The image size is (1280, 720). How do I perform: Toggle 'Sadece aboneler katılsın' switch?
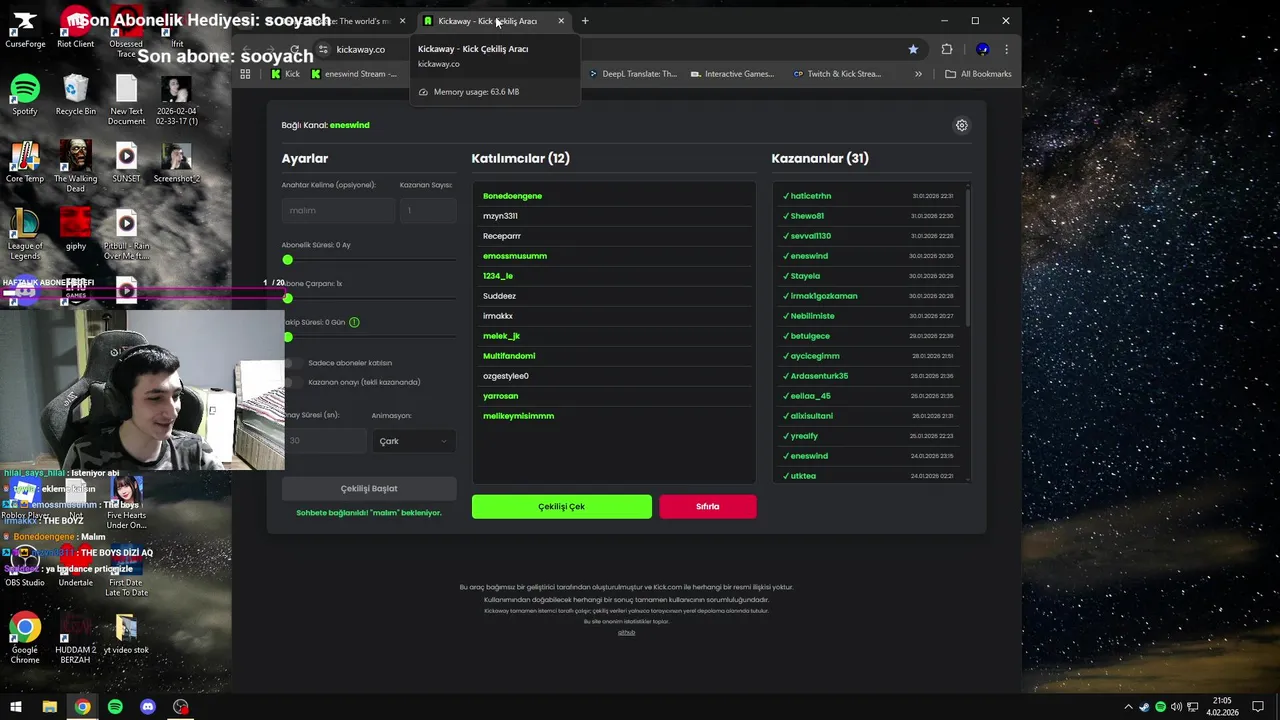point(293,363)
